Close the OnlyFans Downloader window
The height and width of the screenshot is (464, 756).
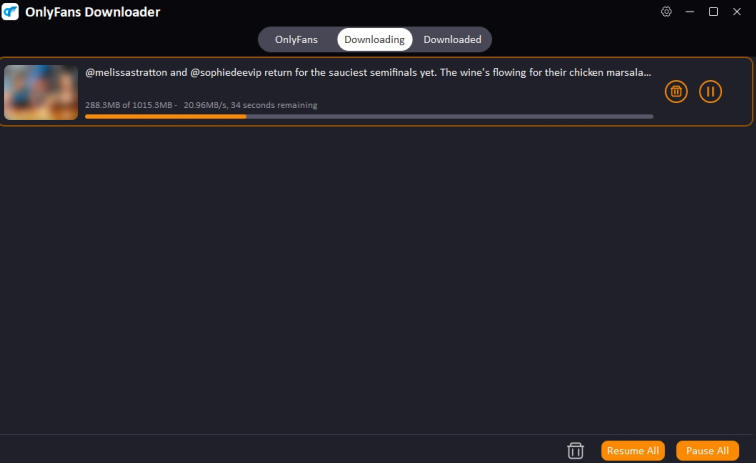[737, 12]
